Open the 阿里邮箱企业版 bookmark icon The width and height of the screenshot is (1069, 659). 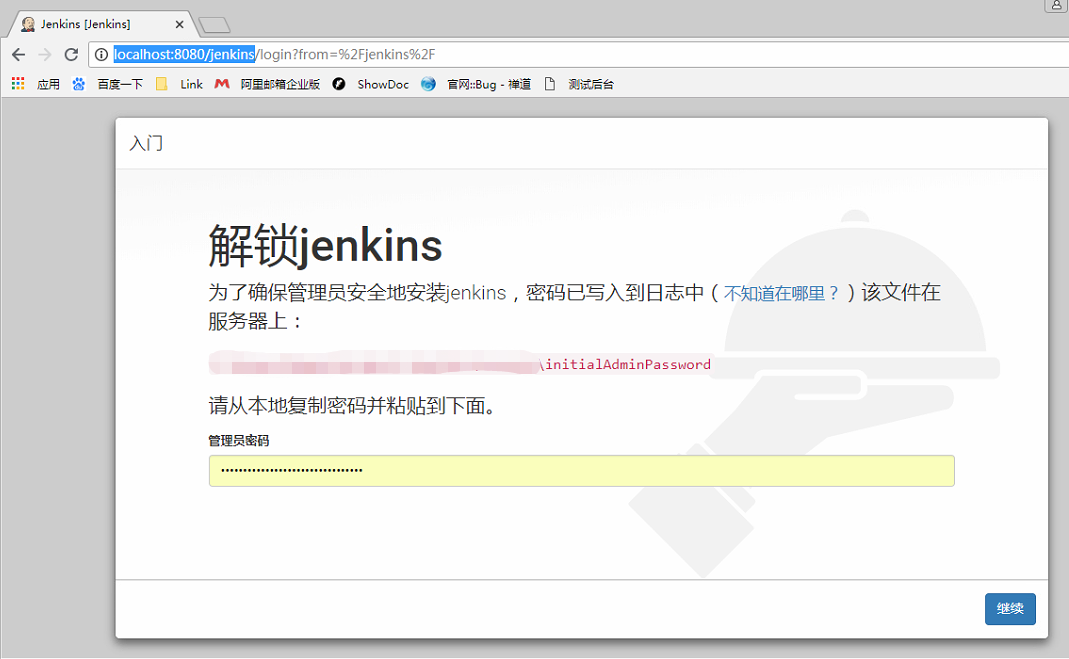[222, 84]
